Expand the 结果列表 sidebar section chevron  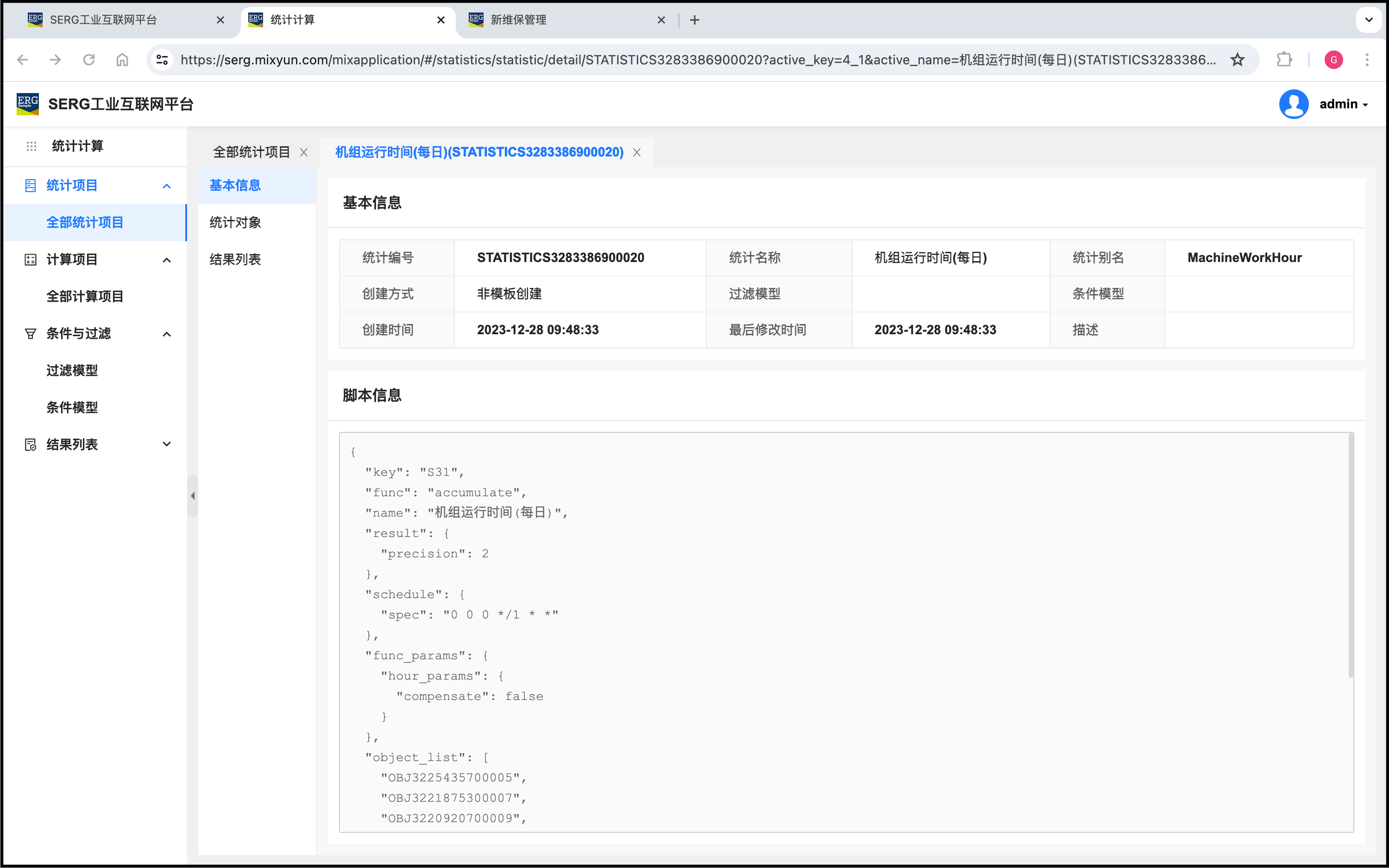coord(167,444)
